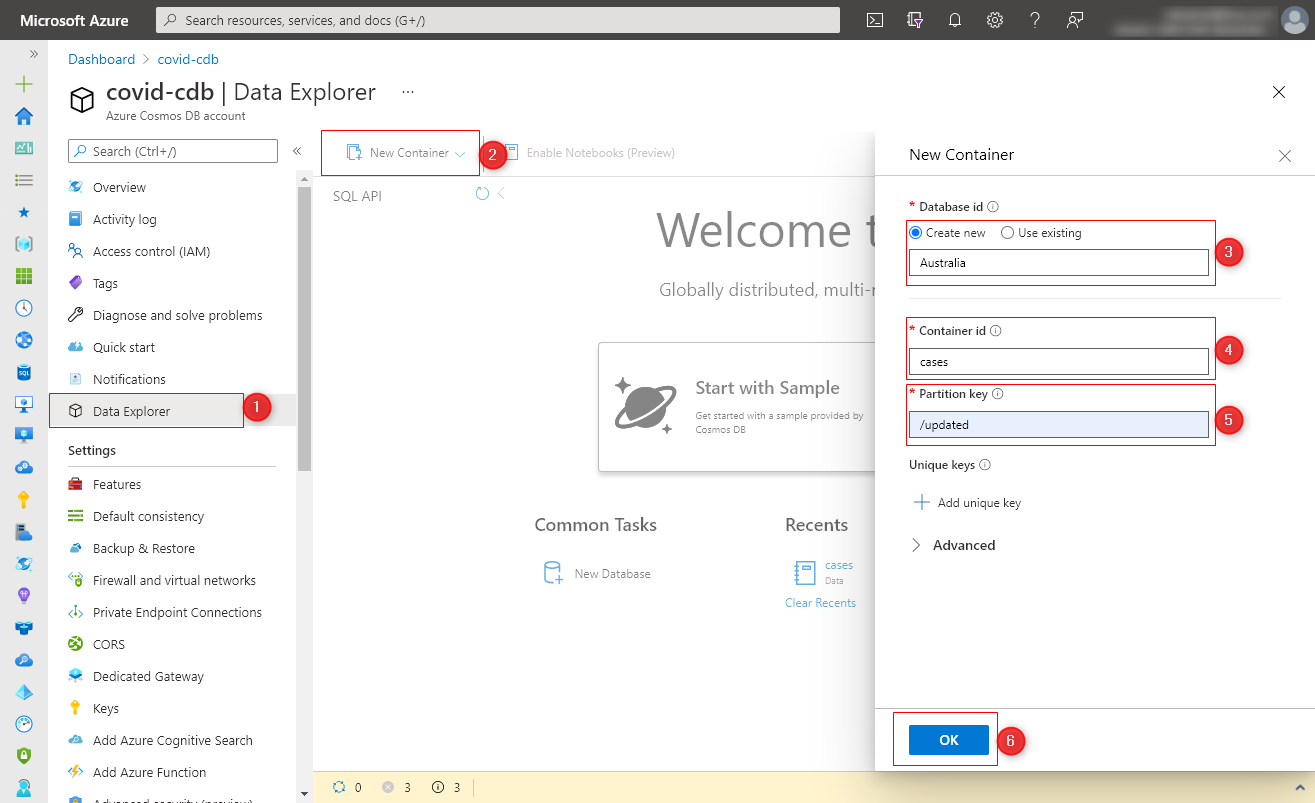This screenshot has width=1315, height=803.
Task: Open recent clock icon in sidebar
Action: pyautogui.click(x=24, y=308)
